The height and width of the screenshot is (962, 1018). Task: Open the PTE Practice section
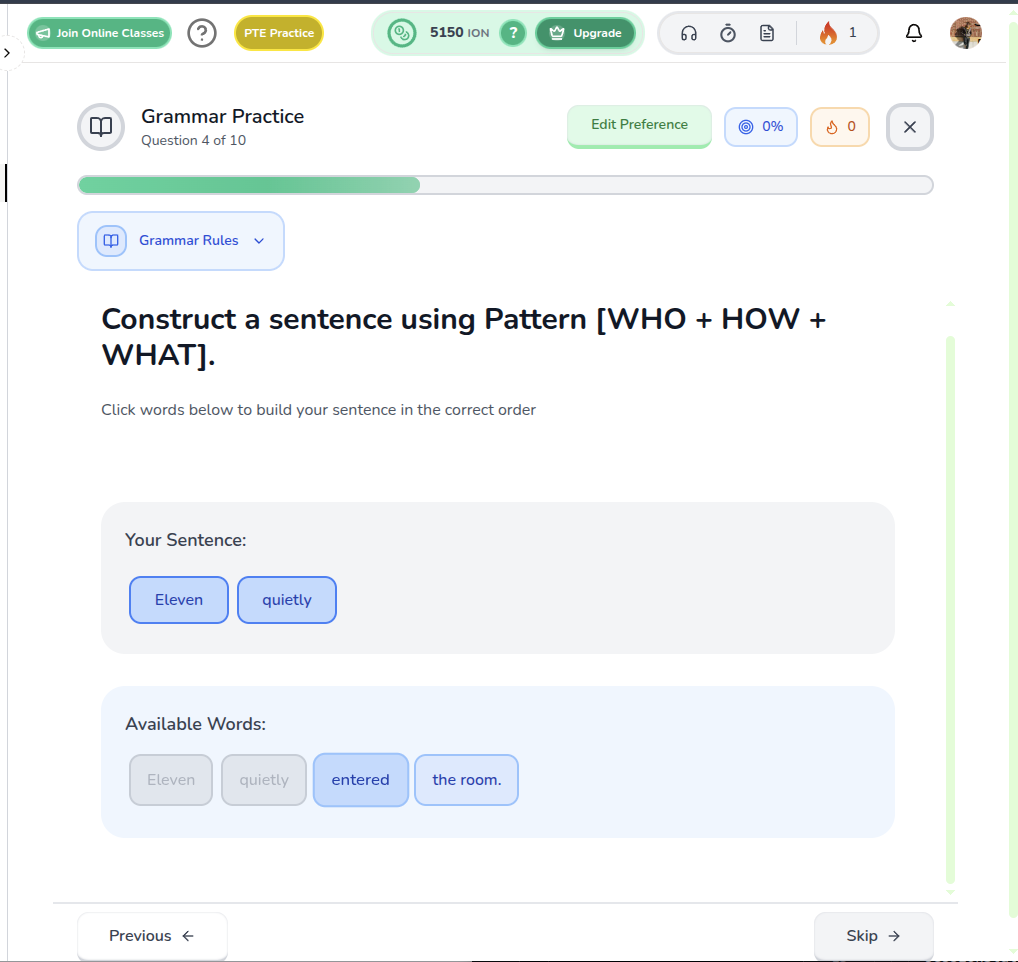tap(278, 33)
